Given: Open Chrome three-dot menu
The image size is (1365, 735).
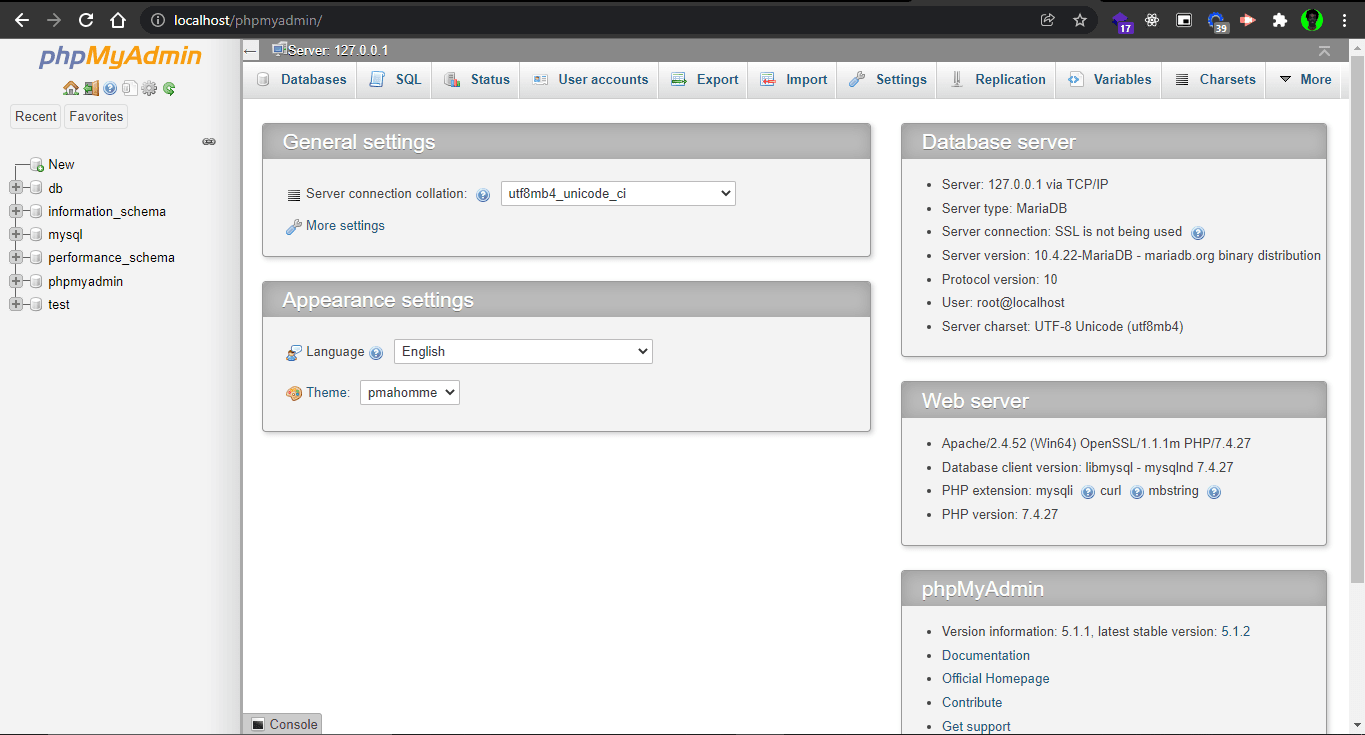Looking at the screenshot, I should coord(1344,20).
